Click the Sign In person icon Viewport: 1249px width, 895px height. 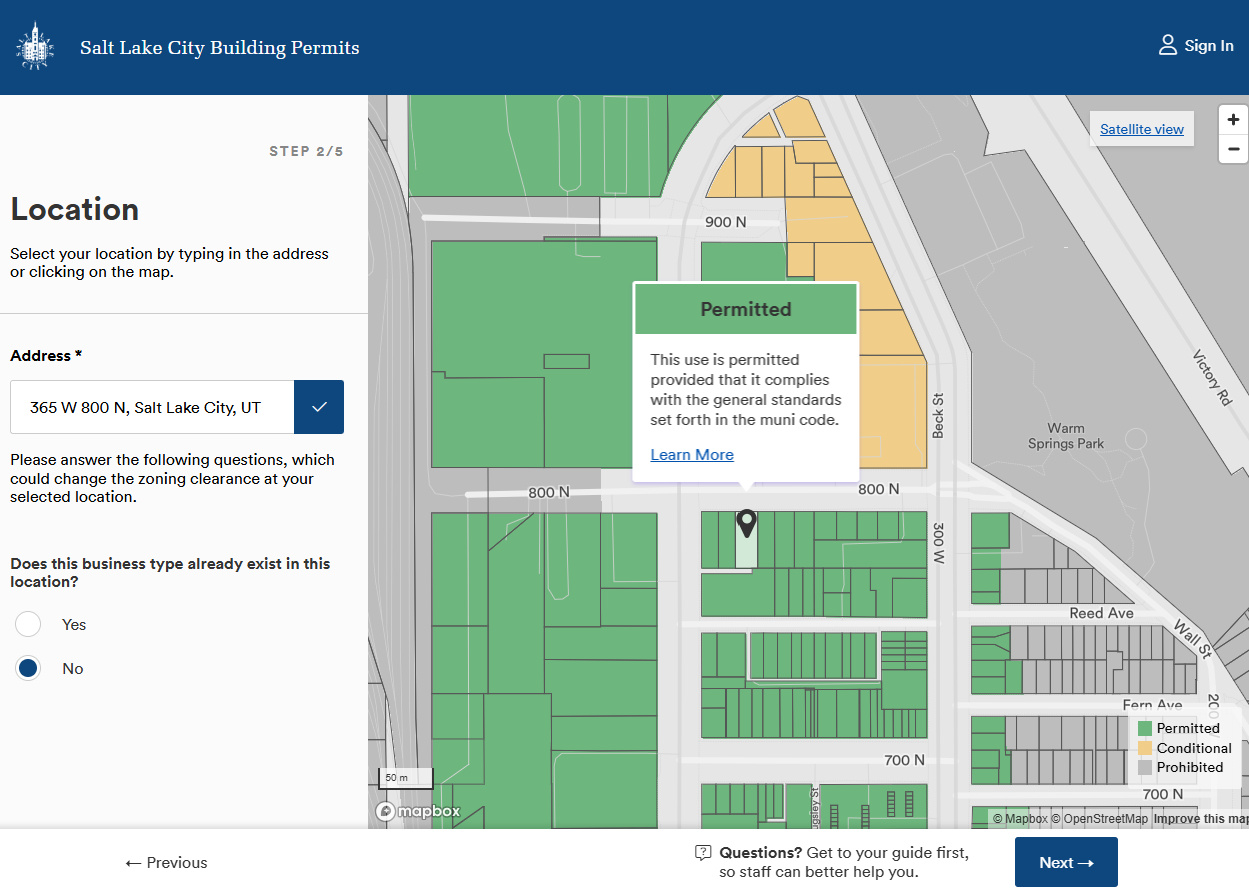[x=1167, y=44]
